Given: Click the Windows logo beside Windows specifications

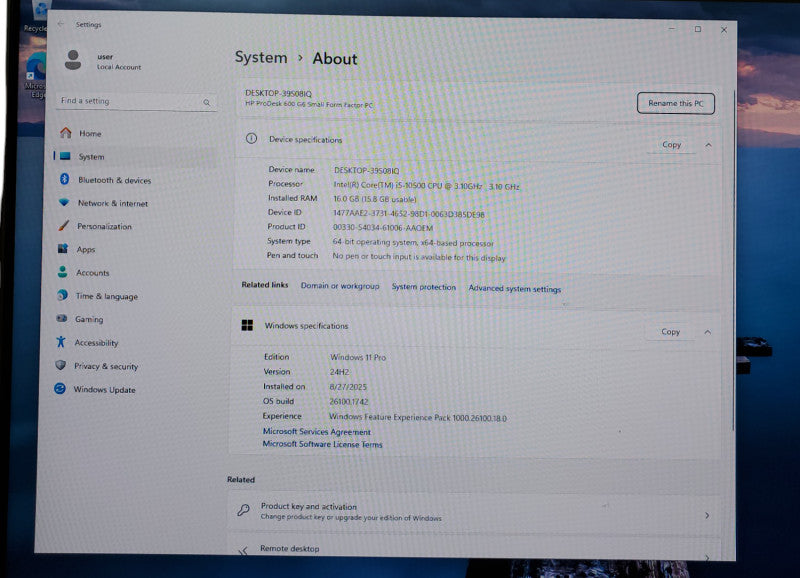Looking at the screenshot, I should [247, 325].
